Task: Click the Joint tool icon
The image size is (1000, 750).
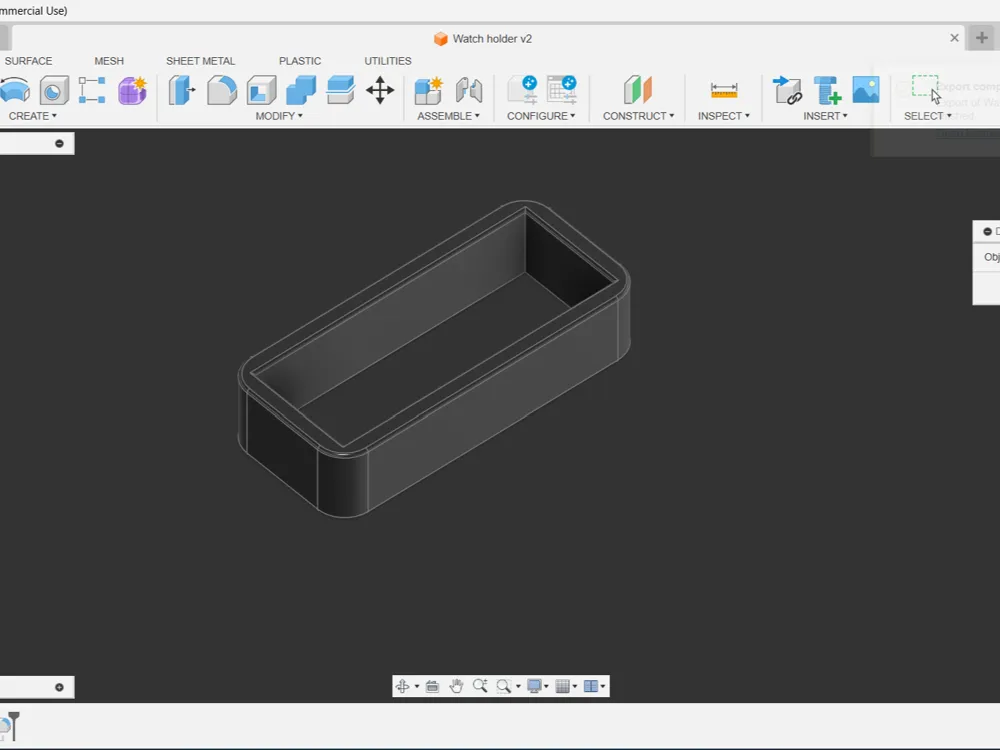Action: [x=469, y=90]
